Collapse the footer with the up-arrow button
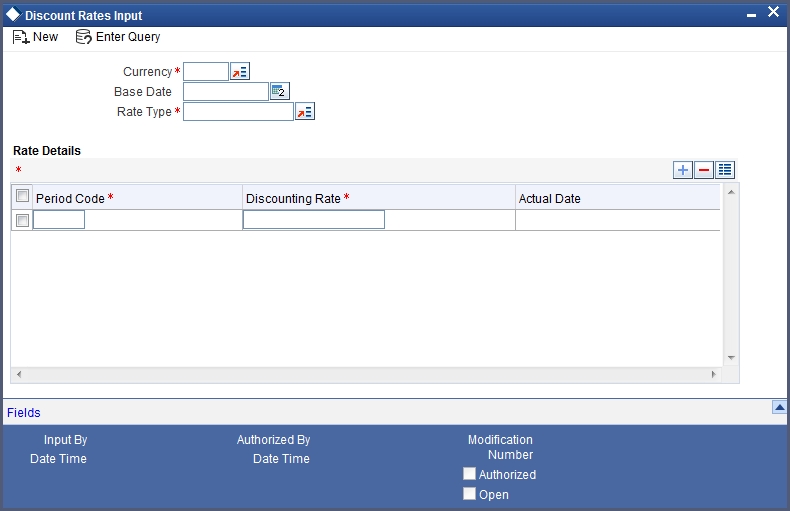This screenshot has height=511, width=790. pos(779,407)
